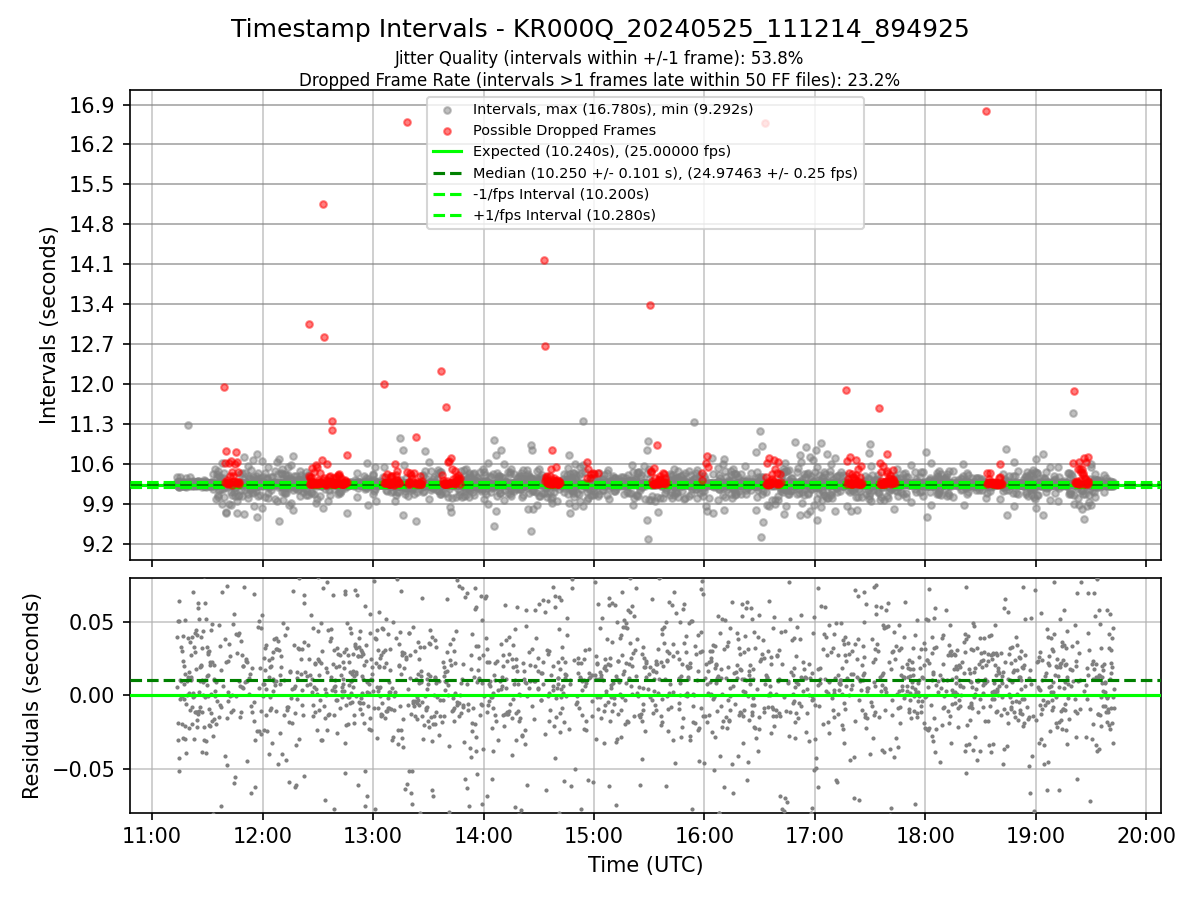Click the red dot marker in the legend
Image resolution: width=1200 pixels, height=900 pixels.
click(449, 131)
